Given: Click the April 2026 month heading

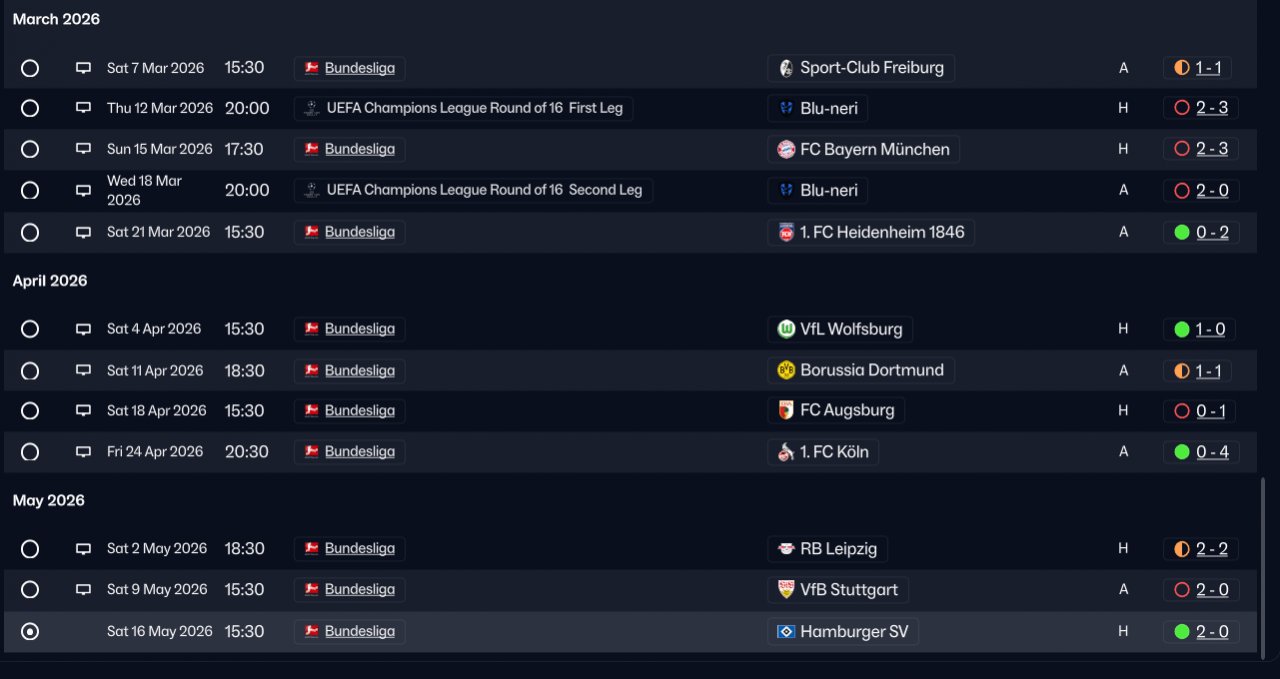Looking at the screenshot, I should coord(50,281).
